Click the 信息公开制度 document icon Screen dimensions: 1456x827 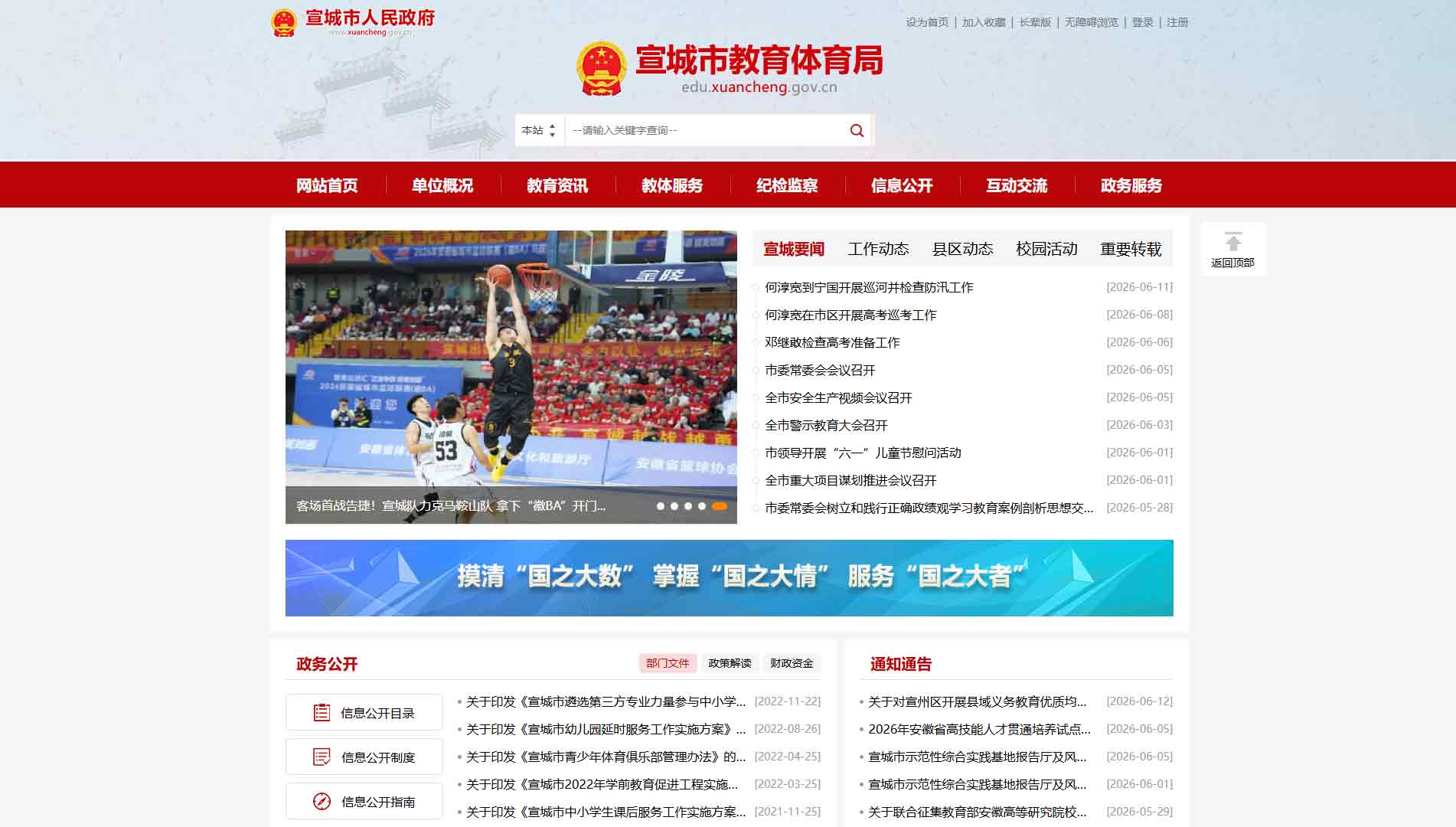click(322, 757)
